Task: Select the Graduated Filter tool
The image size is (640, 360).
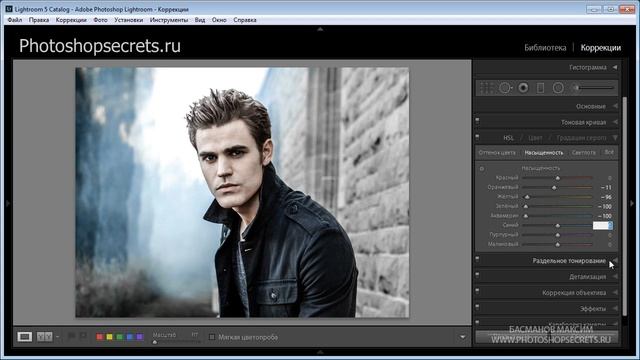Action: (540, 88)
